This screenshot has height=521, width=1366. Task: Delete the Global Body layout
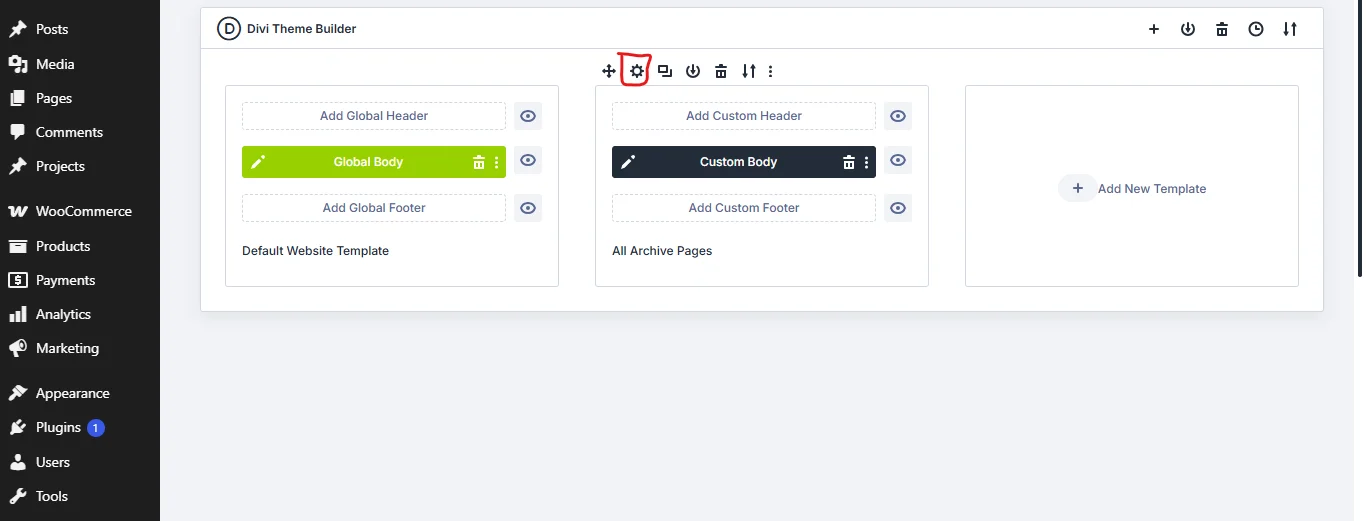click(x=479, y=162)
